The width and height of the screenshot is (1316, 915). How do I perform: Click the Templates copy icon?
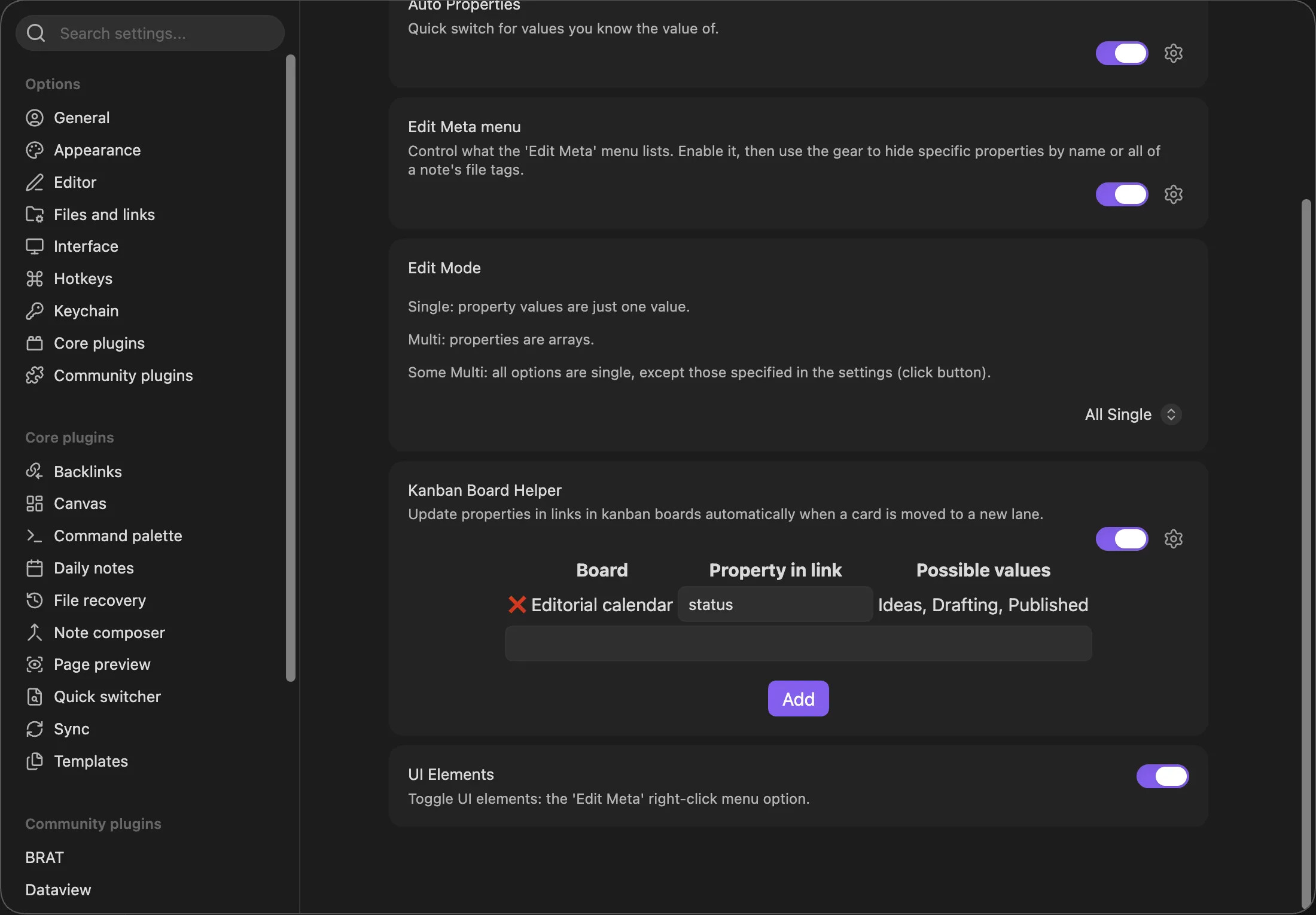coord(35,761)
